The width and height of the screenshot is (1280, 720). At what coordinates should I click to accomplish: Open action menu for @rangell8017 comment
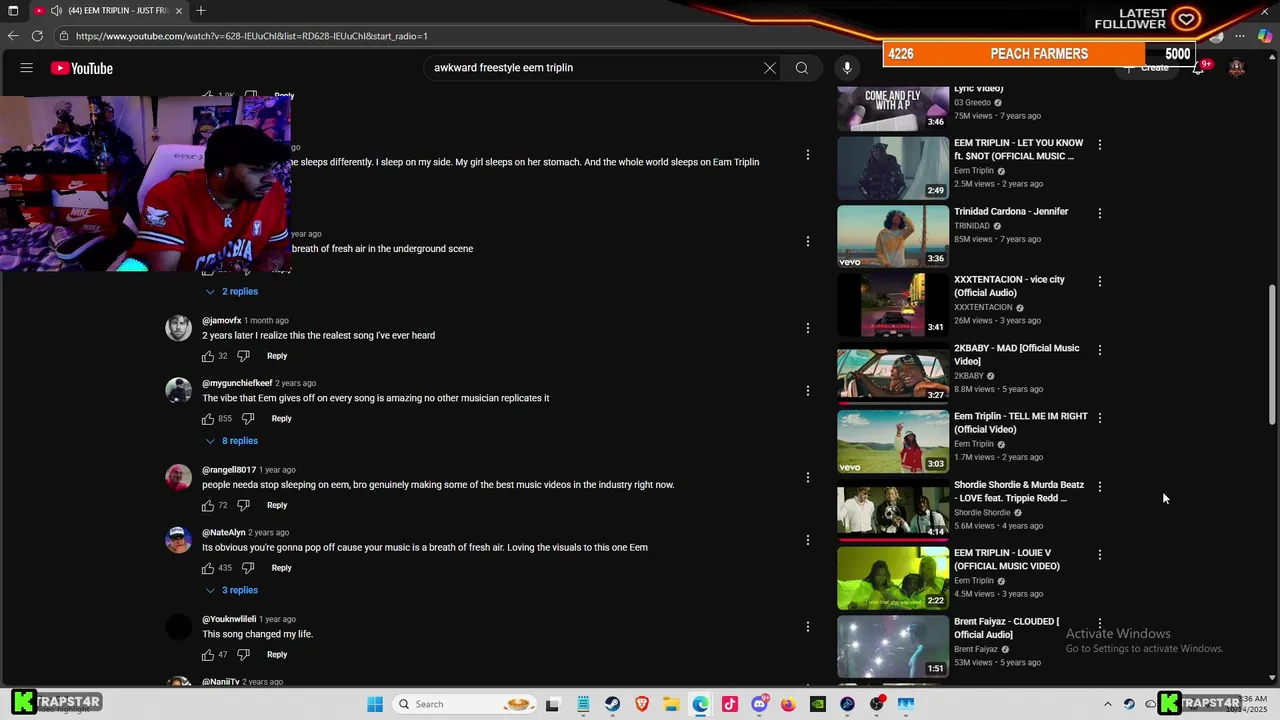point(808,477)
